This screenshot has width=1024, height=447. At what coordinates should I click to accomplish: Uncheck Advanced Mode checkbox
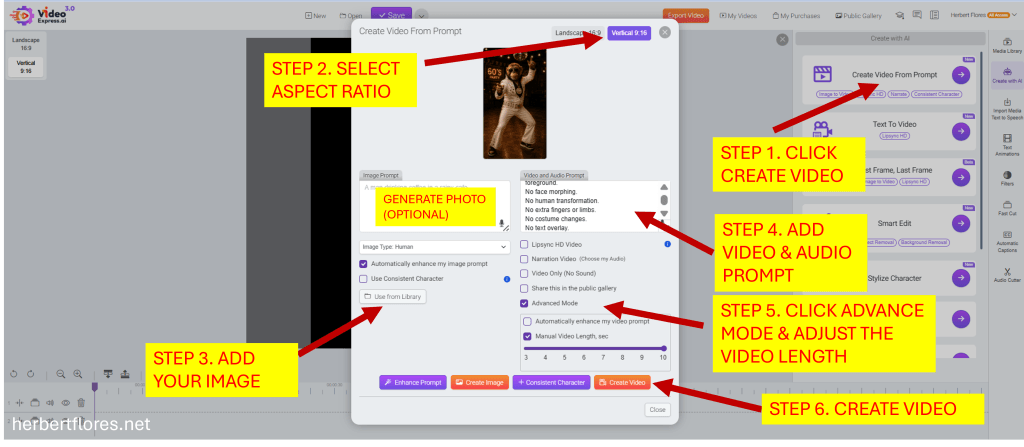click(524, 303)
